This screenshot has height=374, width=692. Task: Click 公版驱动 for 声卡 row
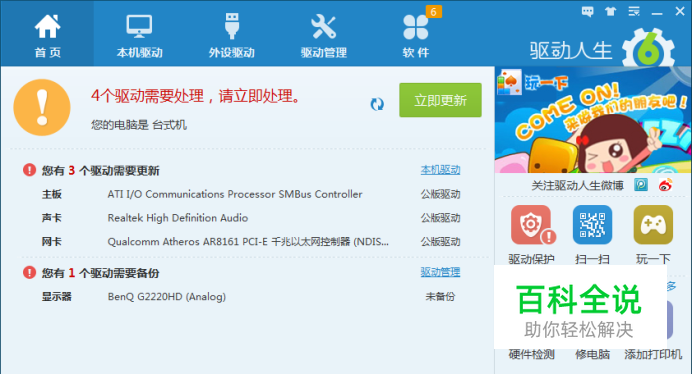click(440, 218)
